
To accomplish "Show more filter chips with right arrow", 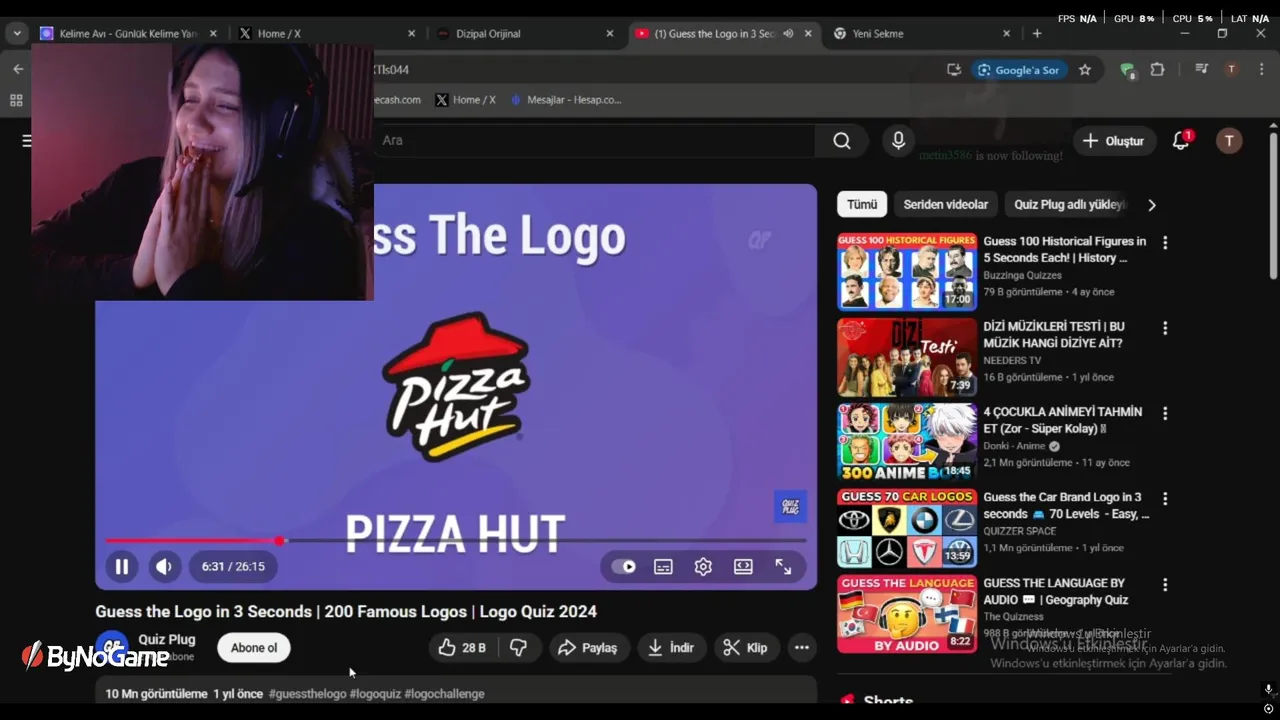I will pyautogui.click(x=1152, y=204).
